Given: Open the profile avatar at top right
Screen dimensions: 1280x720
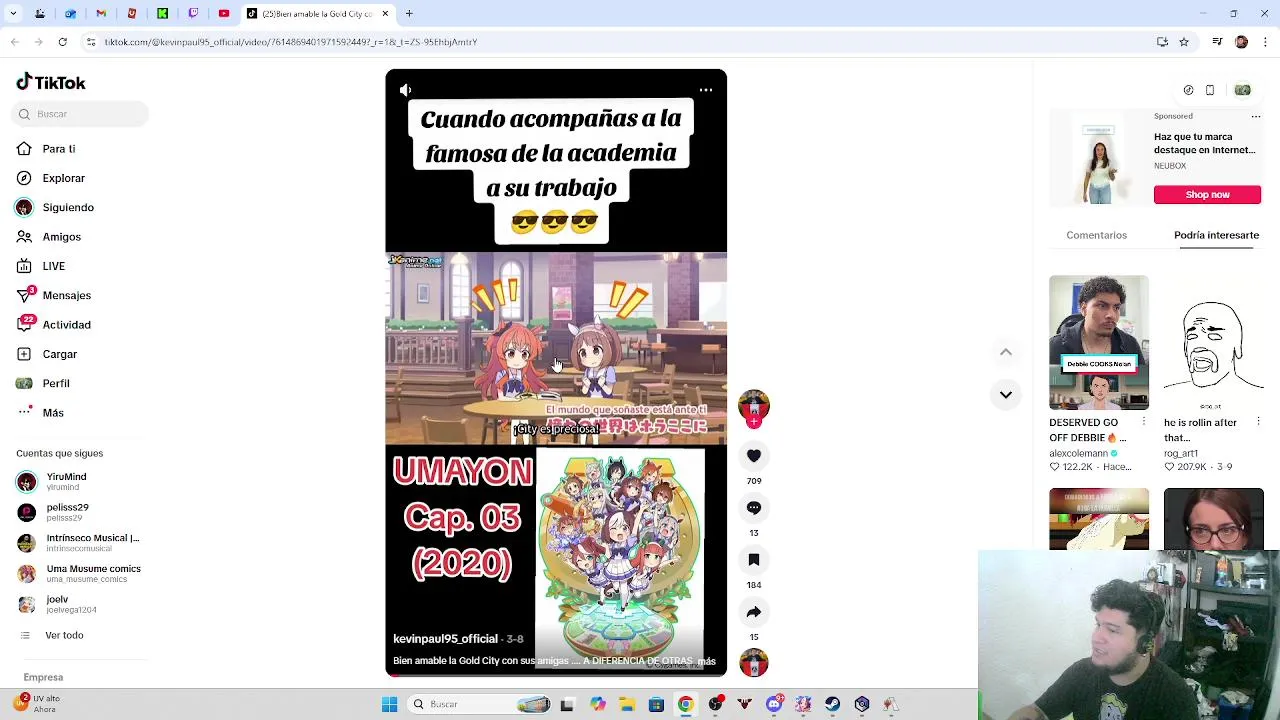Looking at the screenshot, I should pyautogui.click(x=1242, y=90).
